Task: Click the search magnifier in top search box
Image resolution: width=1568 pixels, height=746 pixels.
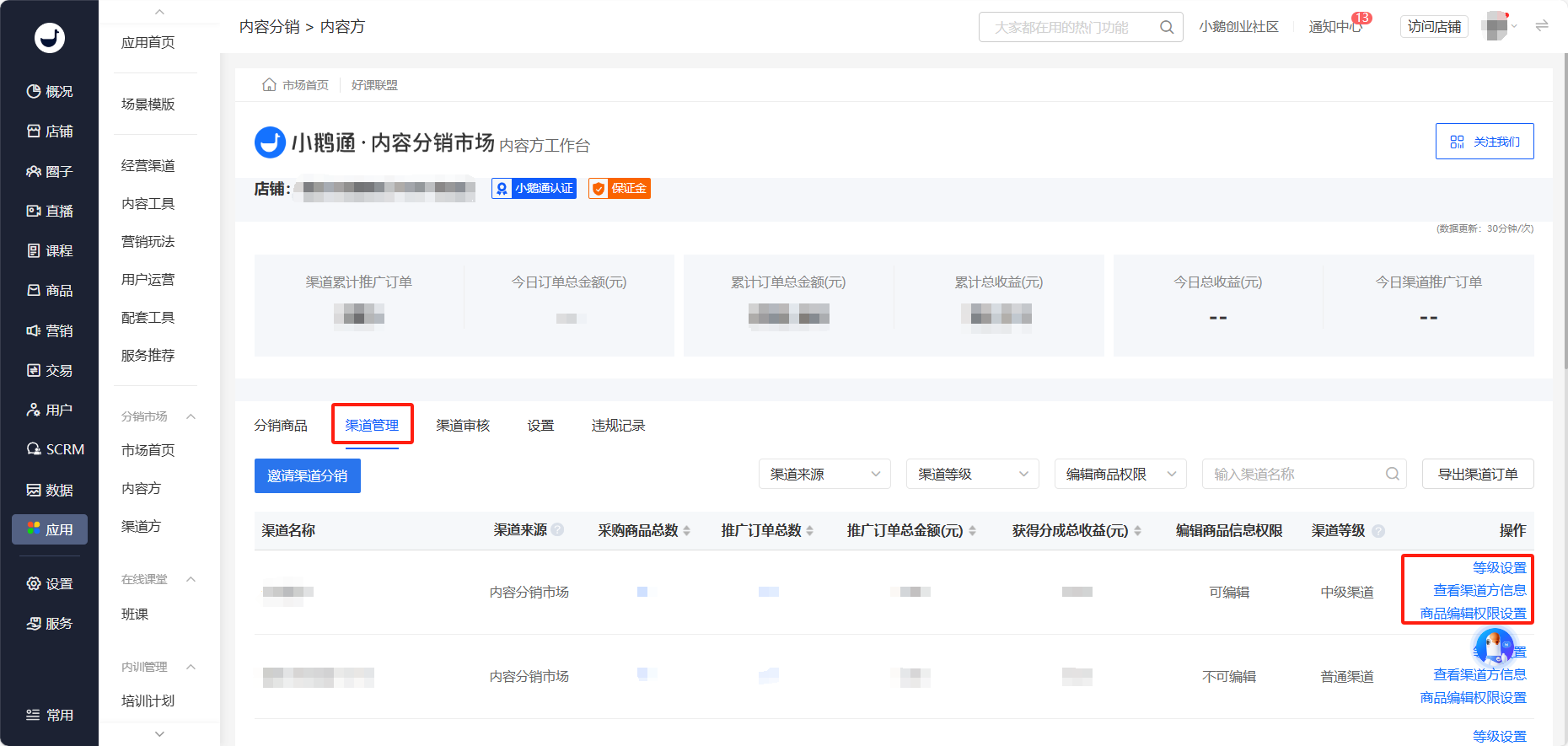Action: (1167, 27)
